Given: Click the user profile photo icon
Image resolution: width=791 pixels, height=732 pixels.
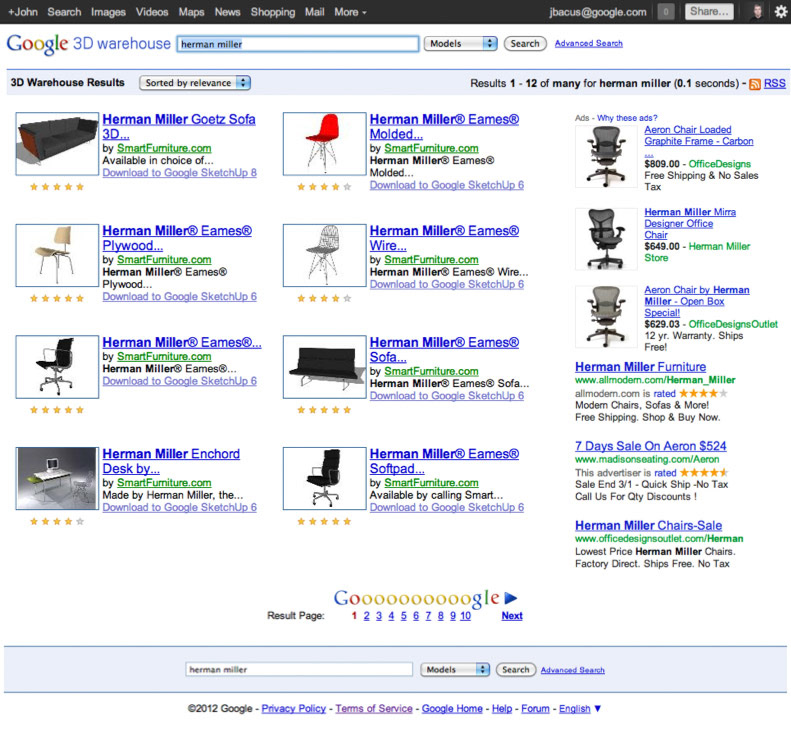Looking at the screenshot, I should point(757,12).
